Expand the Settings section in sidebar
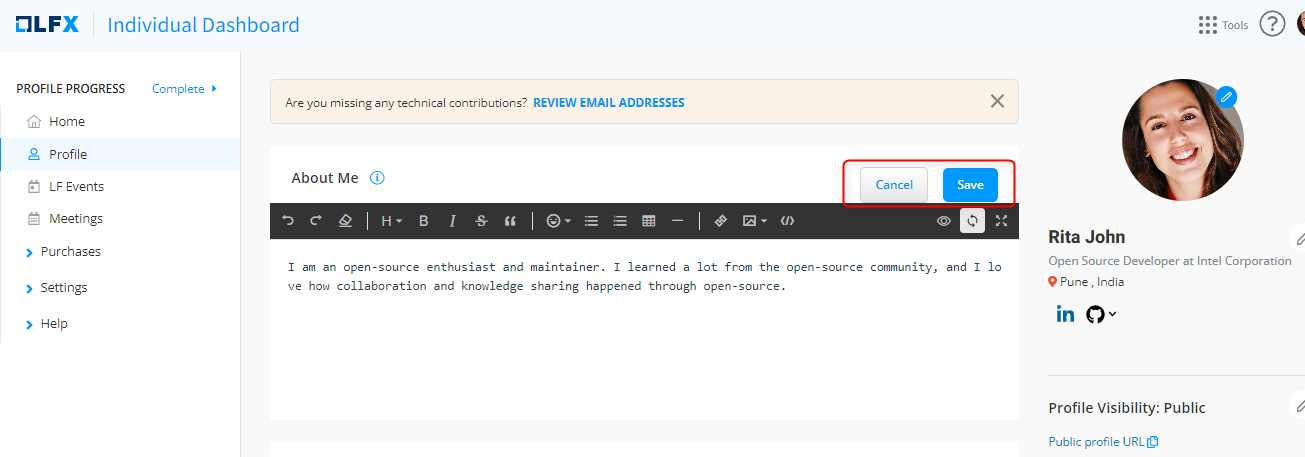The image size is (1305, 457). click(63, 288)
